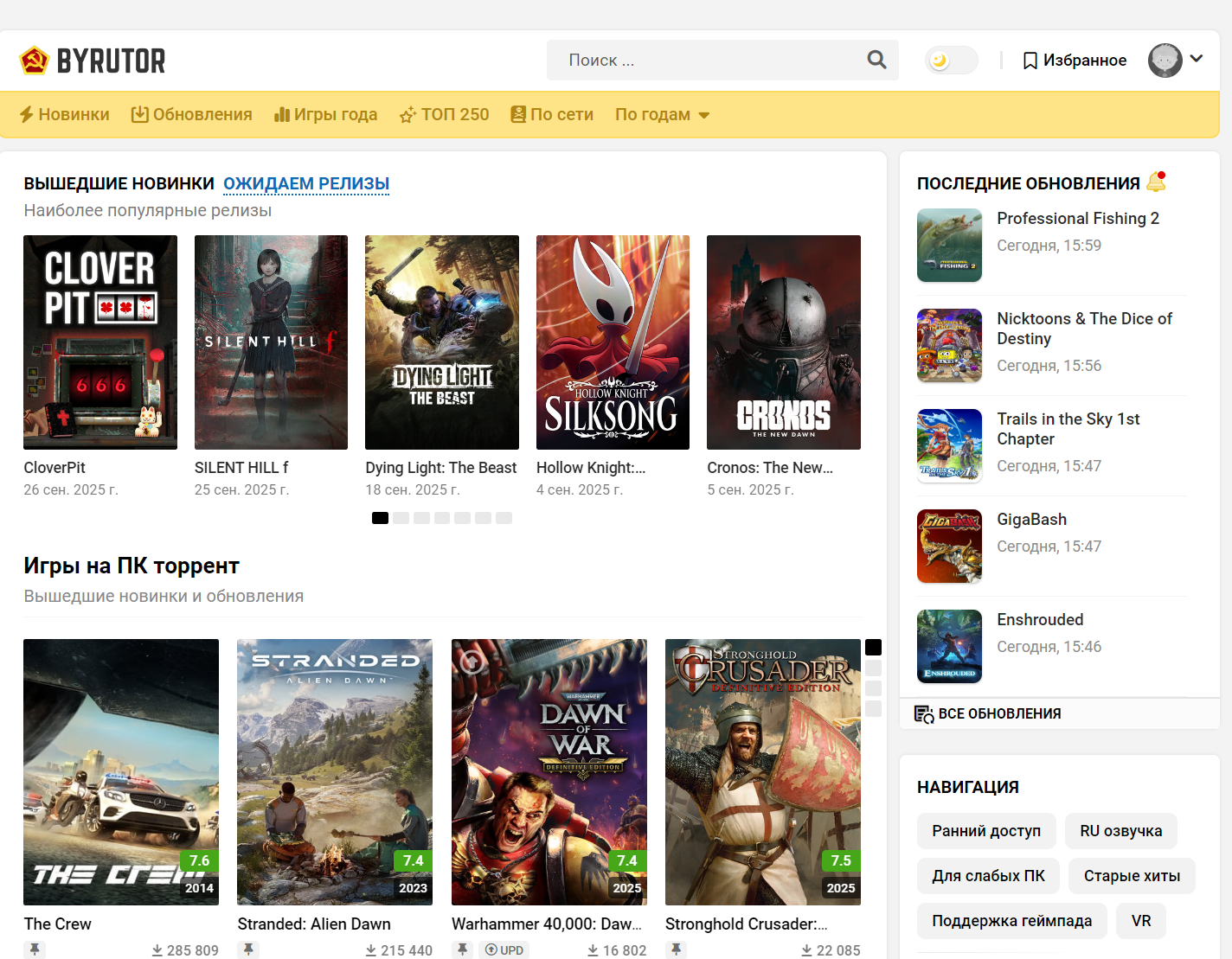Focus the Поиск search input field

click(x=705, y=61)
